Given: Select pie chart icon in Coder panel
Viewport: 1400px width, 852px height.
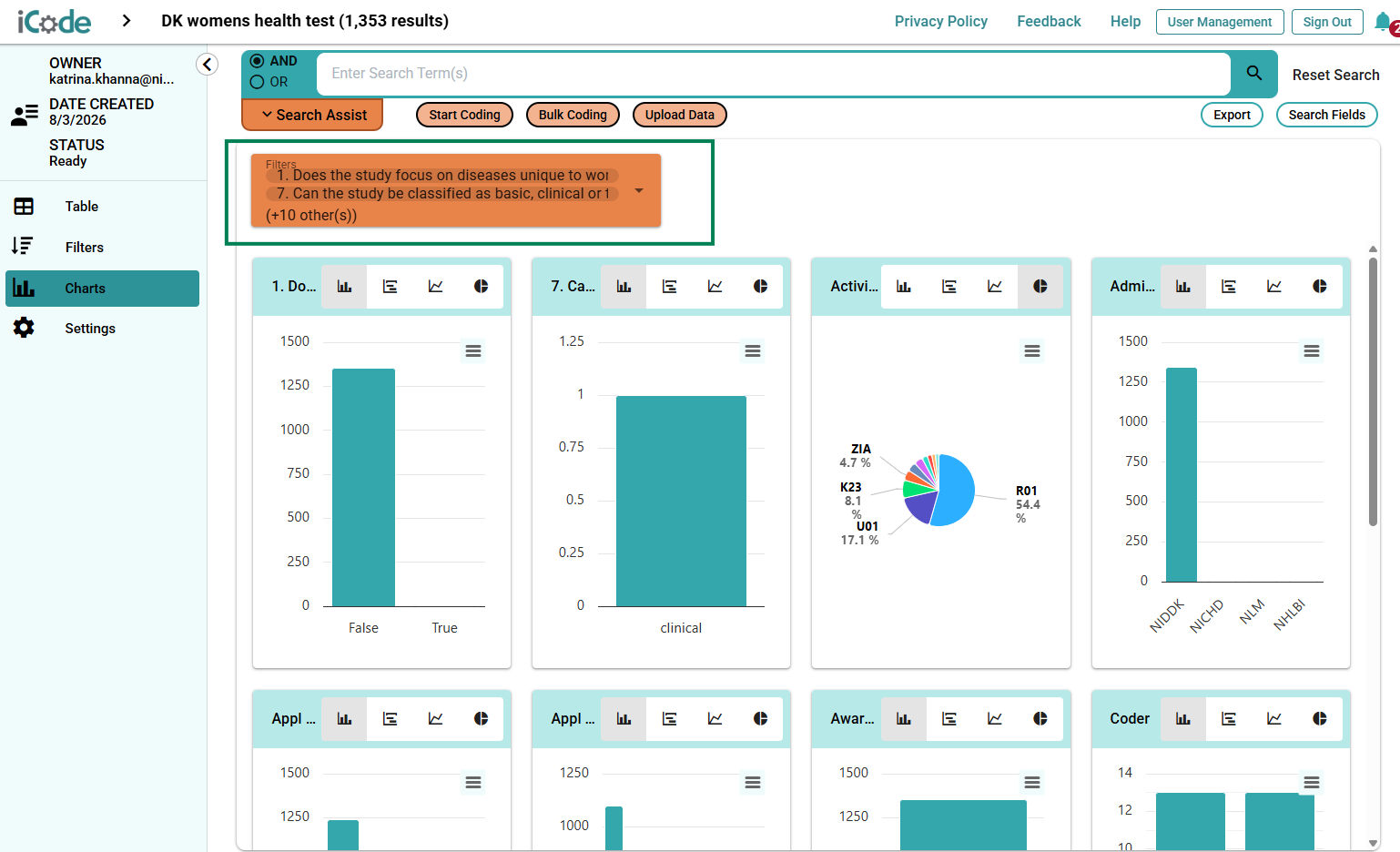Looking at the screenshot, I should pyautogui.click(x=1319, y=719).
